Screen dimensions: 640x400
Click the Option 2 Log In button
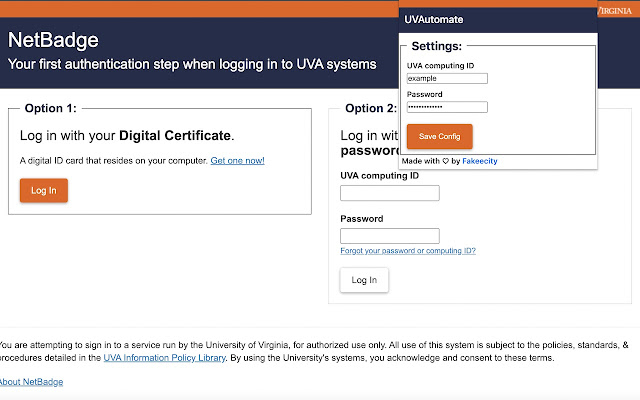pyautogui.click(x=364, y=280)
